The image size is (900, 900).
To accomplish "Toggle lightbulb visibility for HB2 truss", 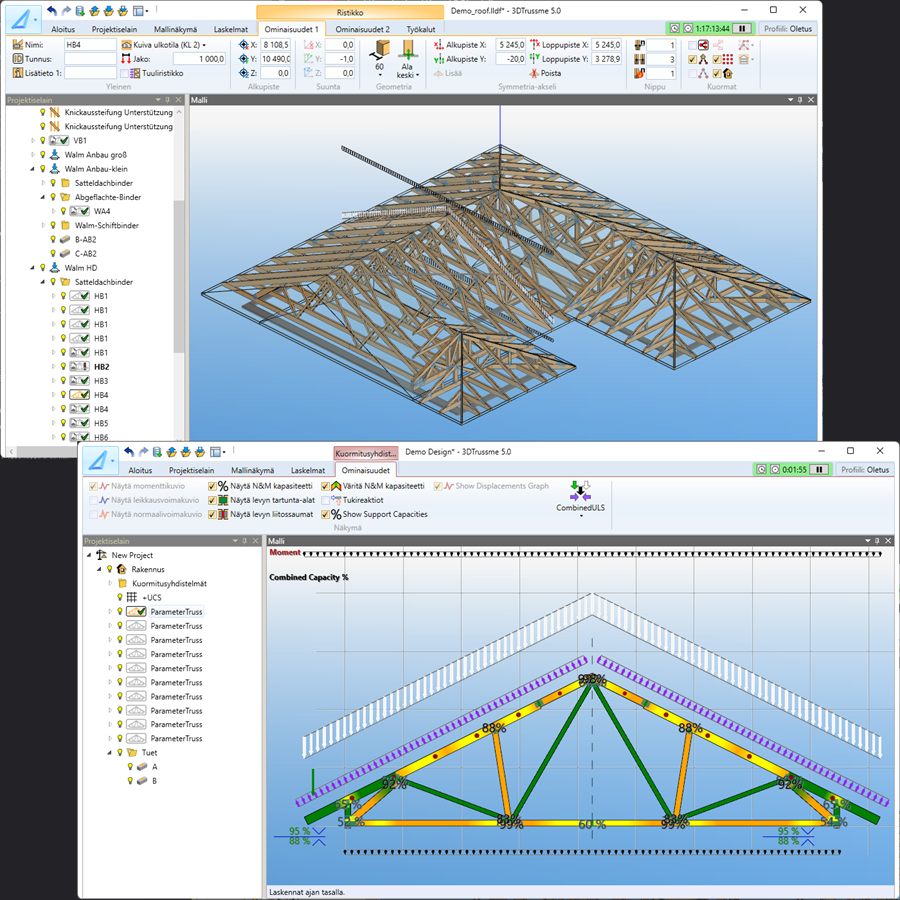I will pyautogui.click(x=63, y=366).
